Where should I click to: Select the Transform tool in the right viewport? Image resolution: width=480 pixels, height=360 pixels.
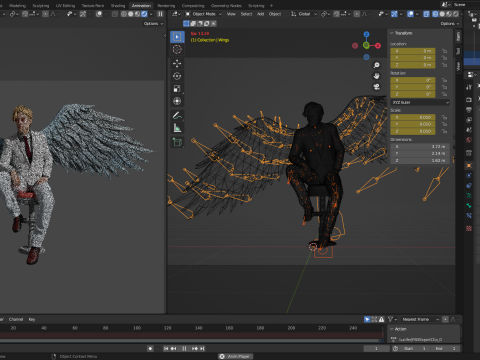177,101
